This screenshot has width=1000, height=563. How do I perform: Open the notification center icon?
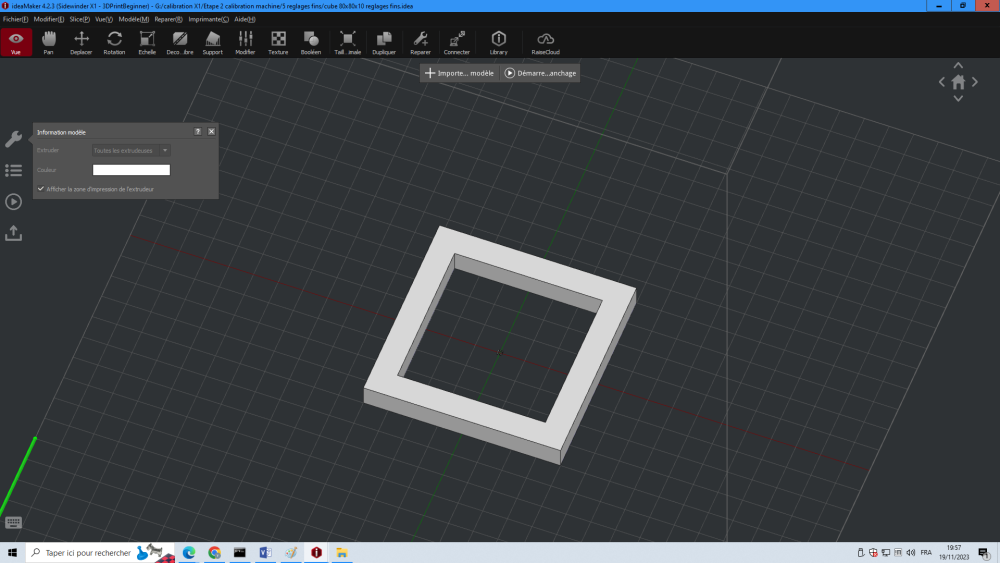984,553
